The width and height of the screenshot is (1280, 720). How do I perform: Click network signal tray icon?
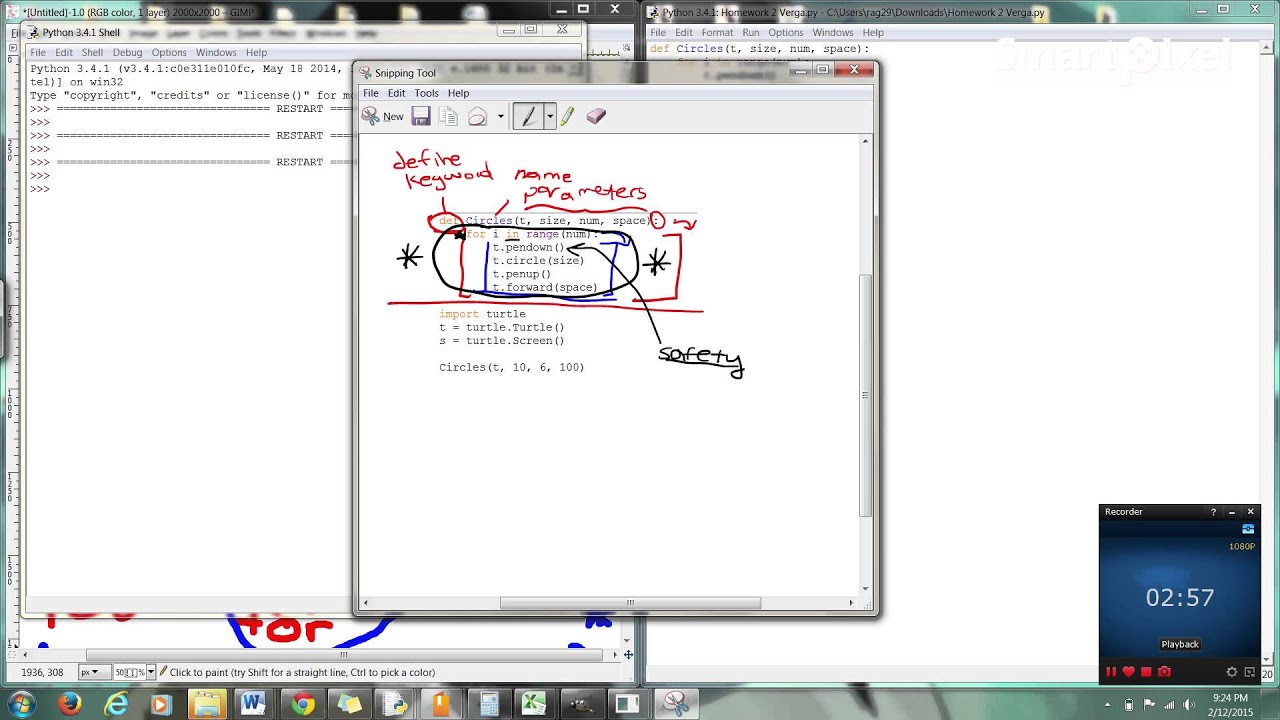pyautogui.click(x=1168, y=705)
